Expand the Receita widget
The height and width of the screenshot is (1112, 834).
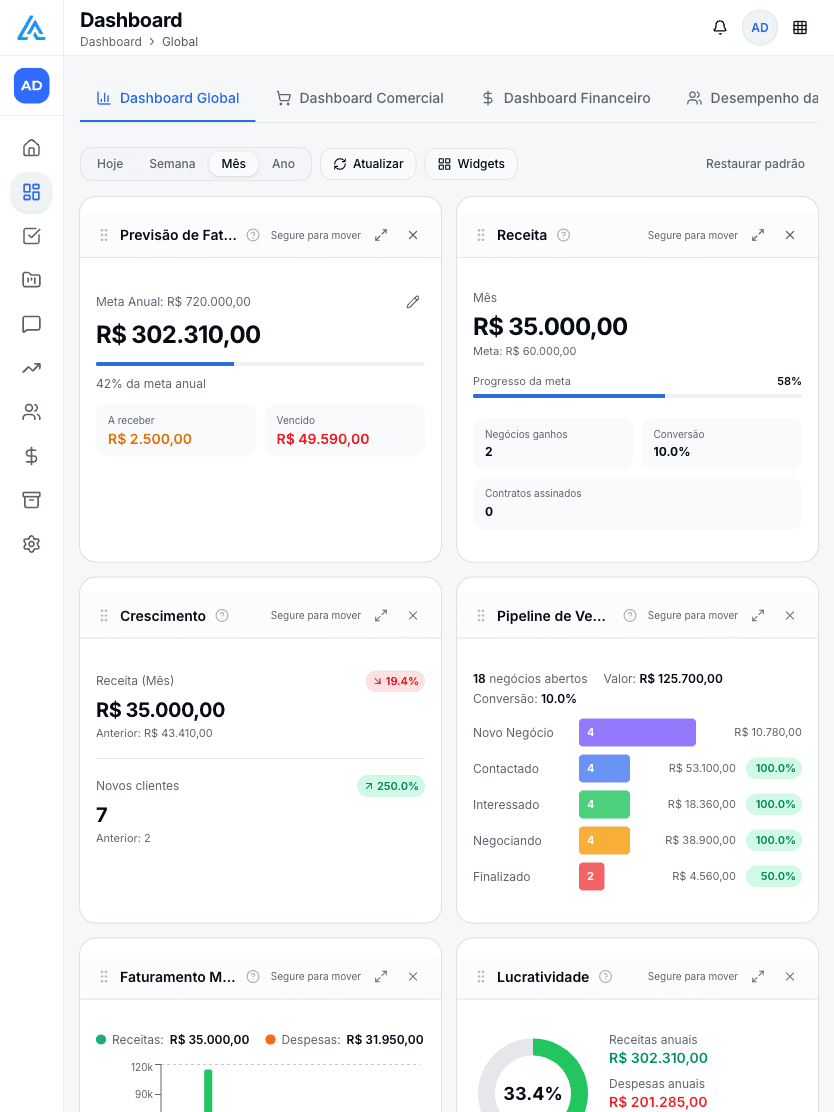click(758, 235)
